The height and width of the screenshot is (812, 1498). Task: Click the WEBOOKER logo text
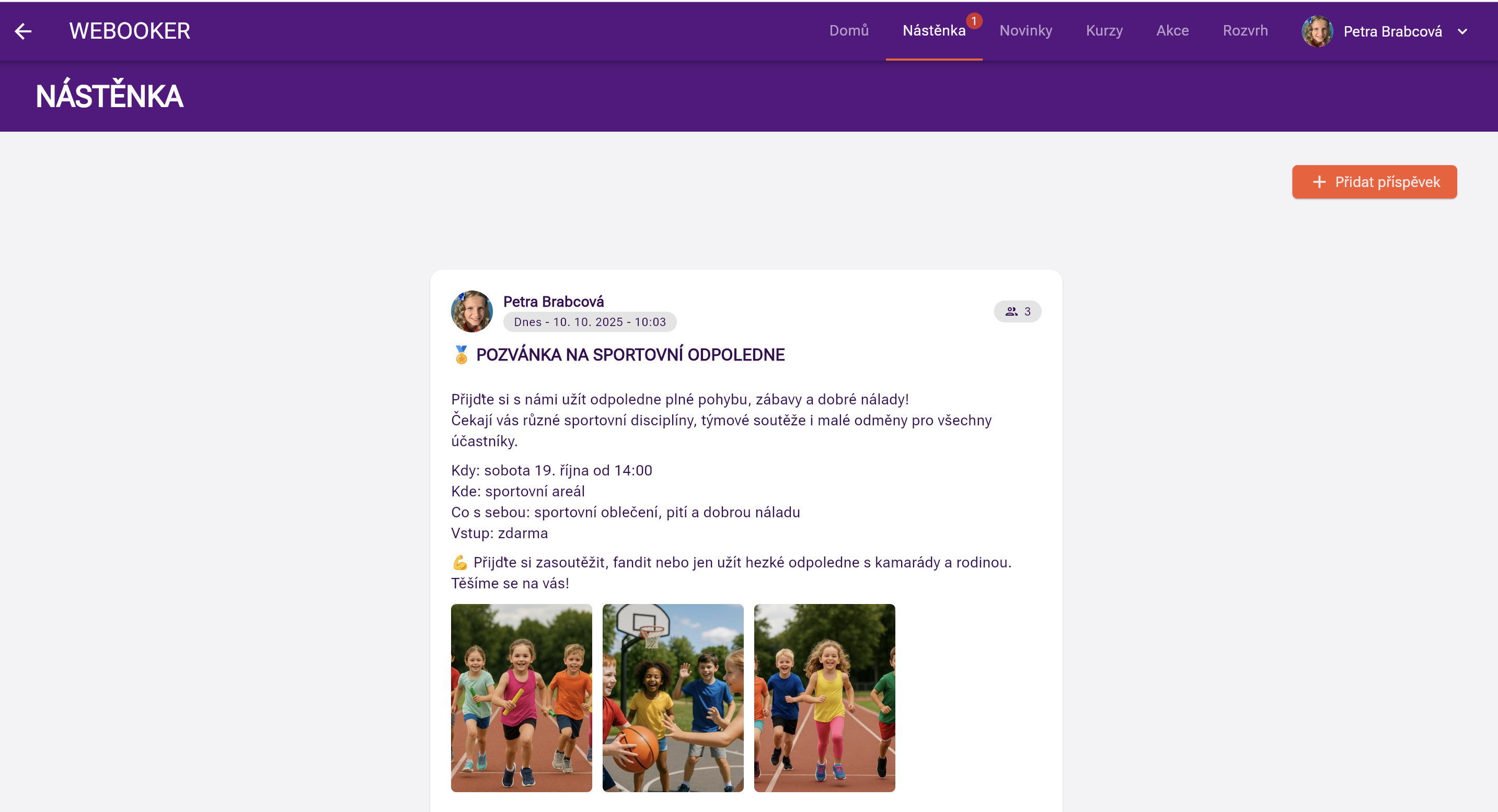129,31
